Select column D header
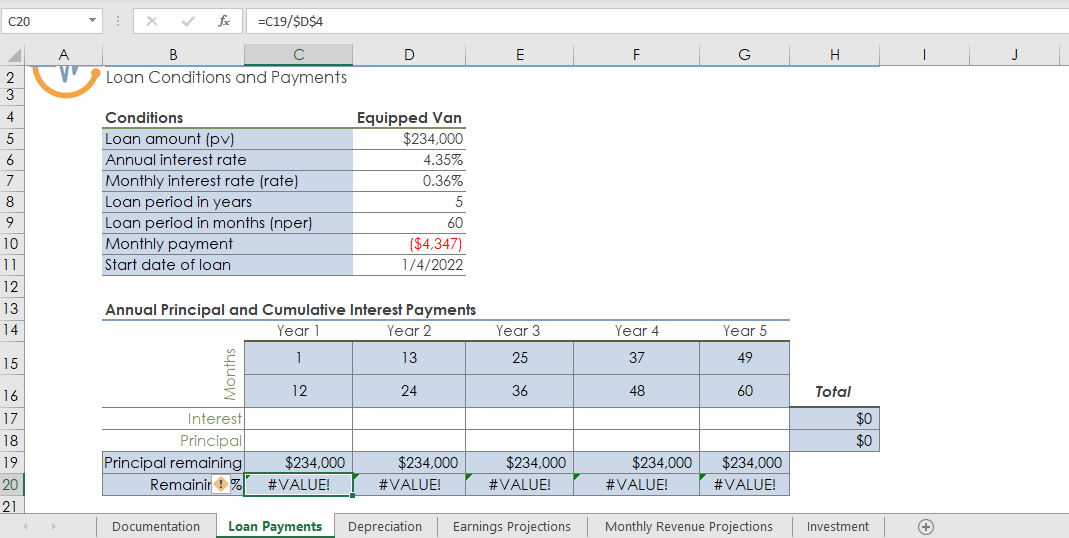This screenshot has height=538, width=1069. click(x=409, y=55)
